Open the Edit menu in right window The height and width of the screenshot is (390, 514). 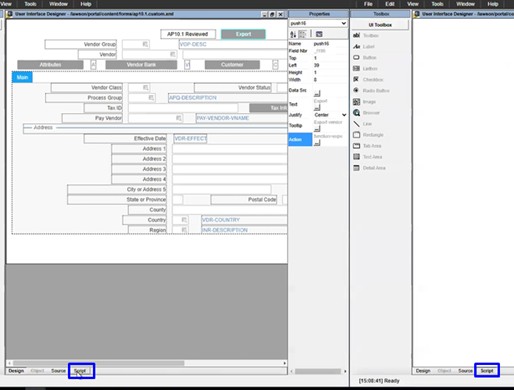coord(390,4)
